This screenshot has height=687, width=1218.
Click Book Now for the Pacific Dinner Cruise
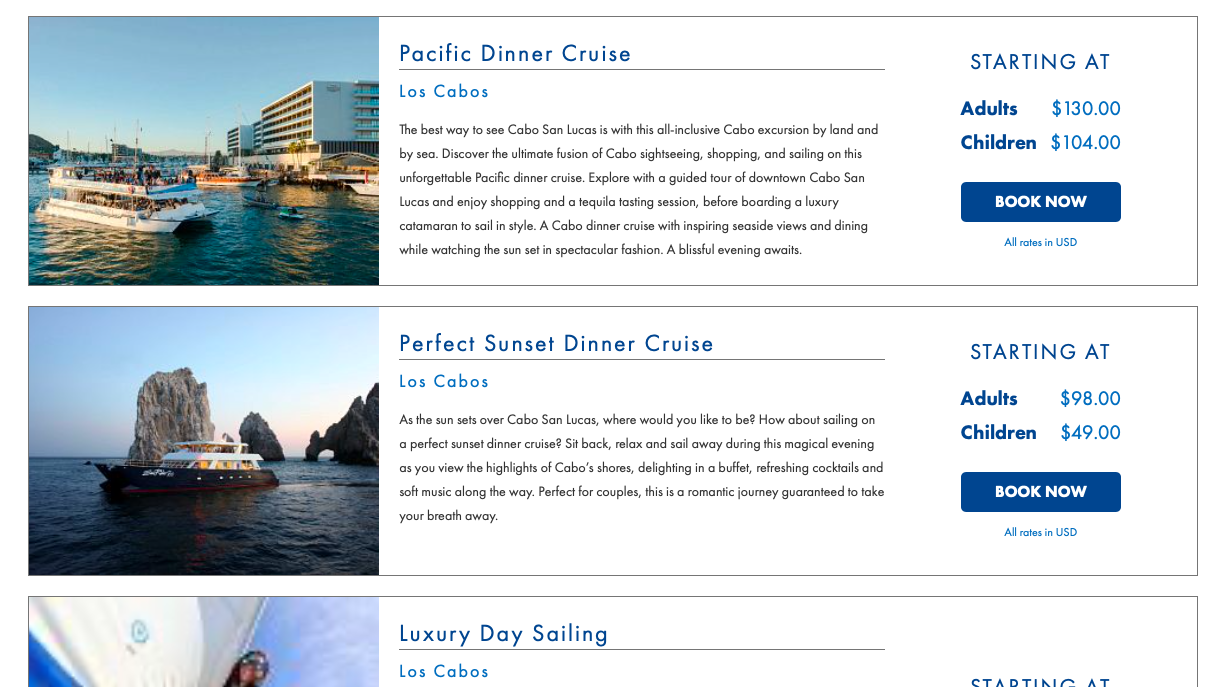(1040, 201)
